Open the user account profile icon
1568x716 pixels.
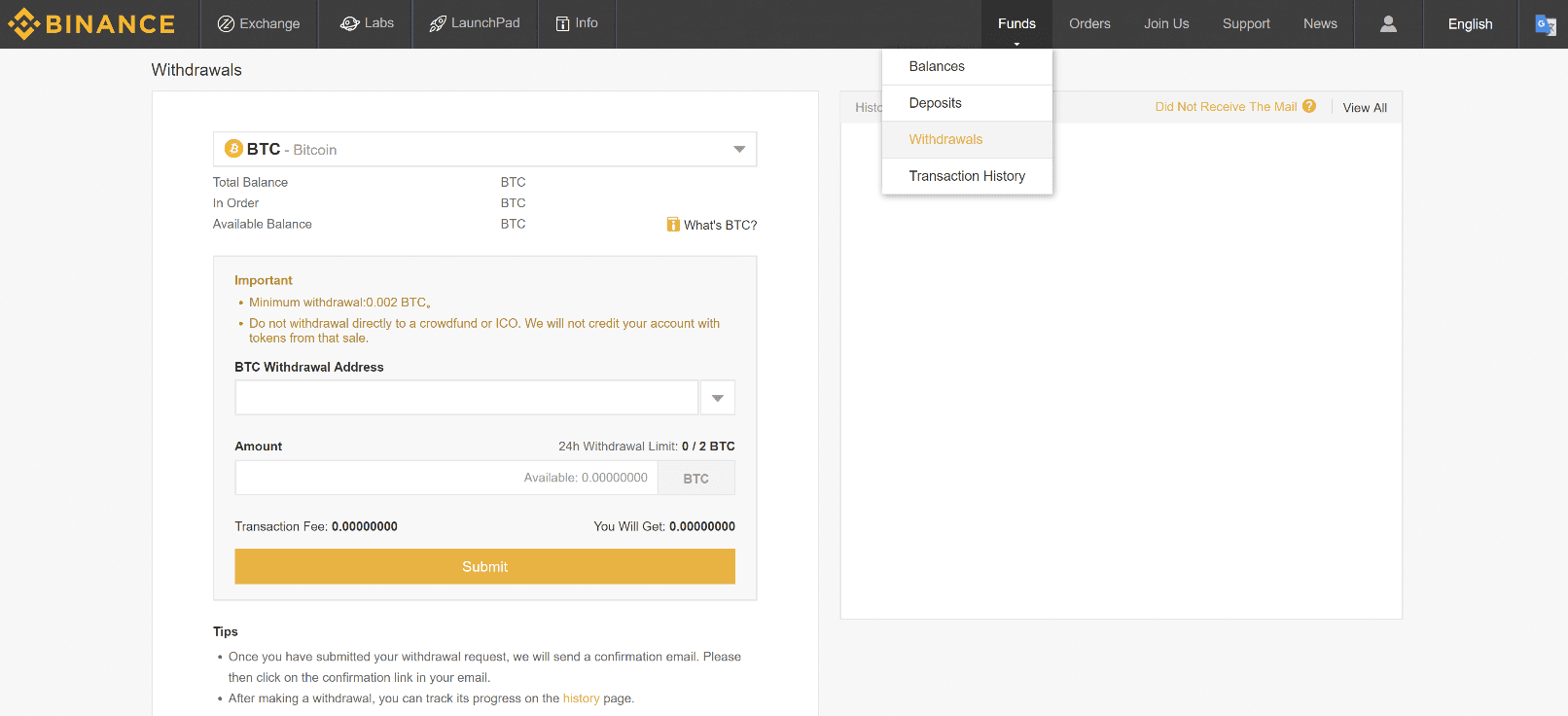pyautogui.click(x=1388, y=23)
